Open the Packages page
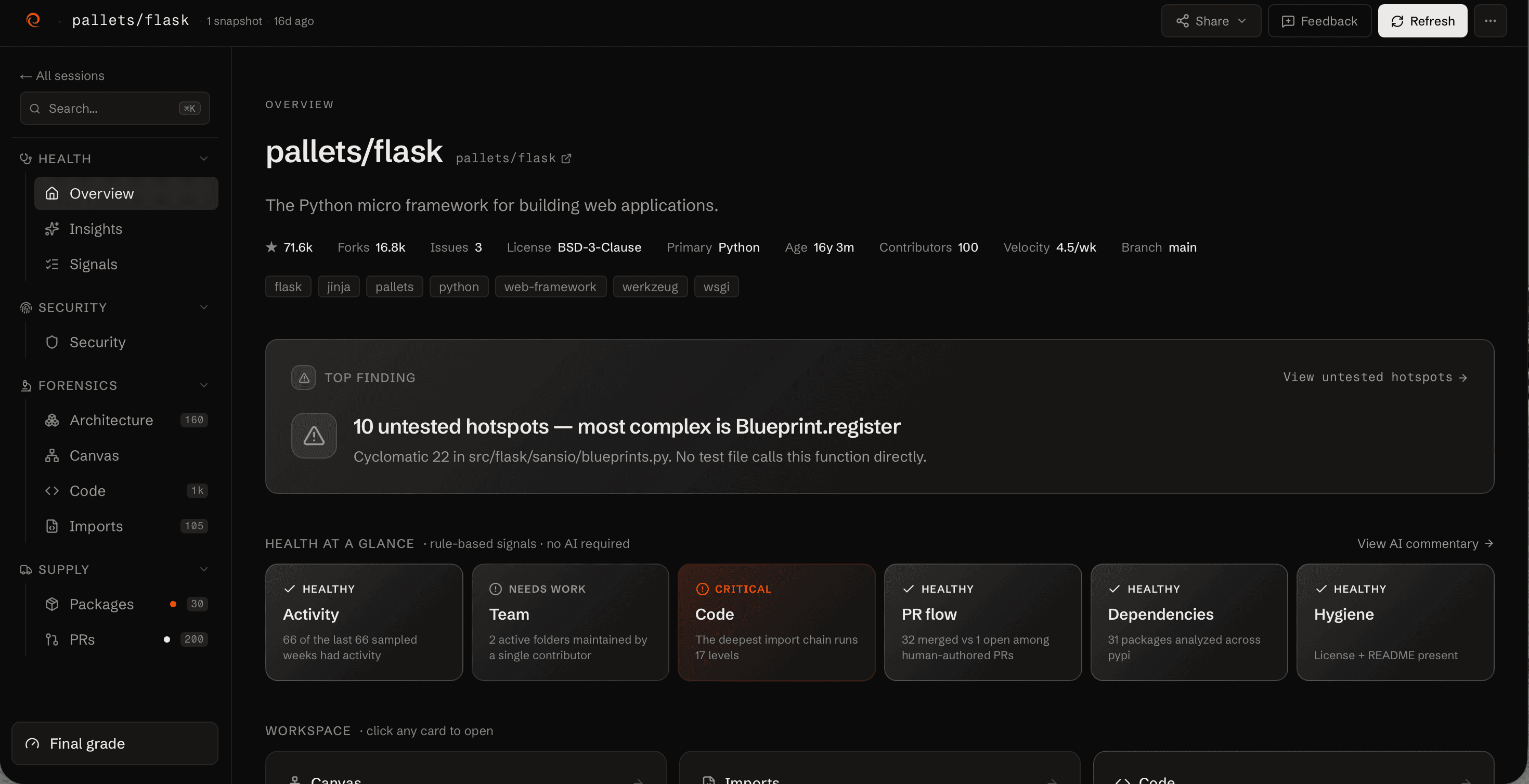Viewport: 1529px width, 784px height. 126,604
